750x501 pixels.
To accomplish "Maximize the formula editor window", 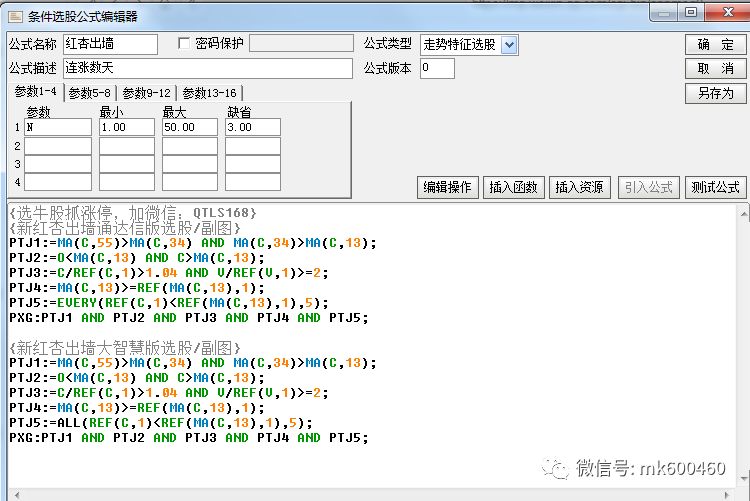I will click(x=690, y=13).
